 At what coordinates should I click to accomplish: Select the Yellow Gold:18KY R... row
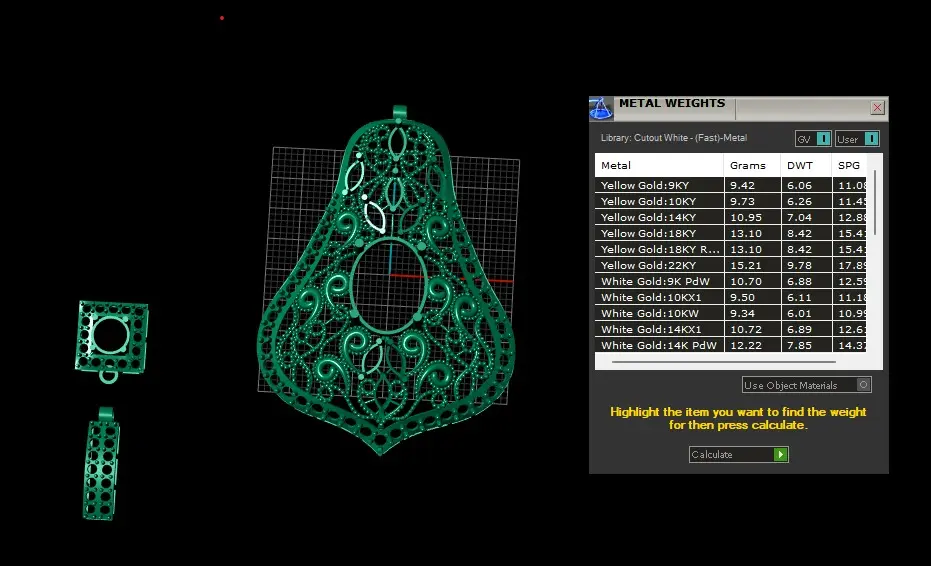pyautogui.click(x=730, y=249)
